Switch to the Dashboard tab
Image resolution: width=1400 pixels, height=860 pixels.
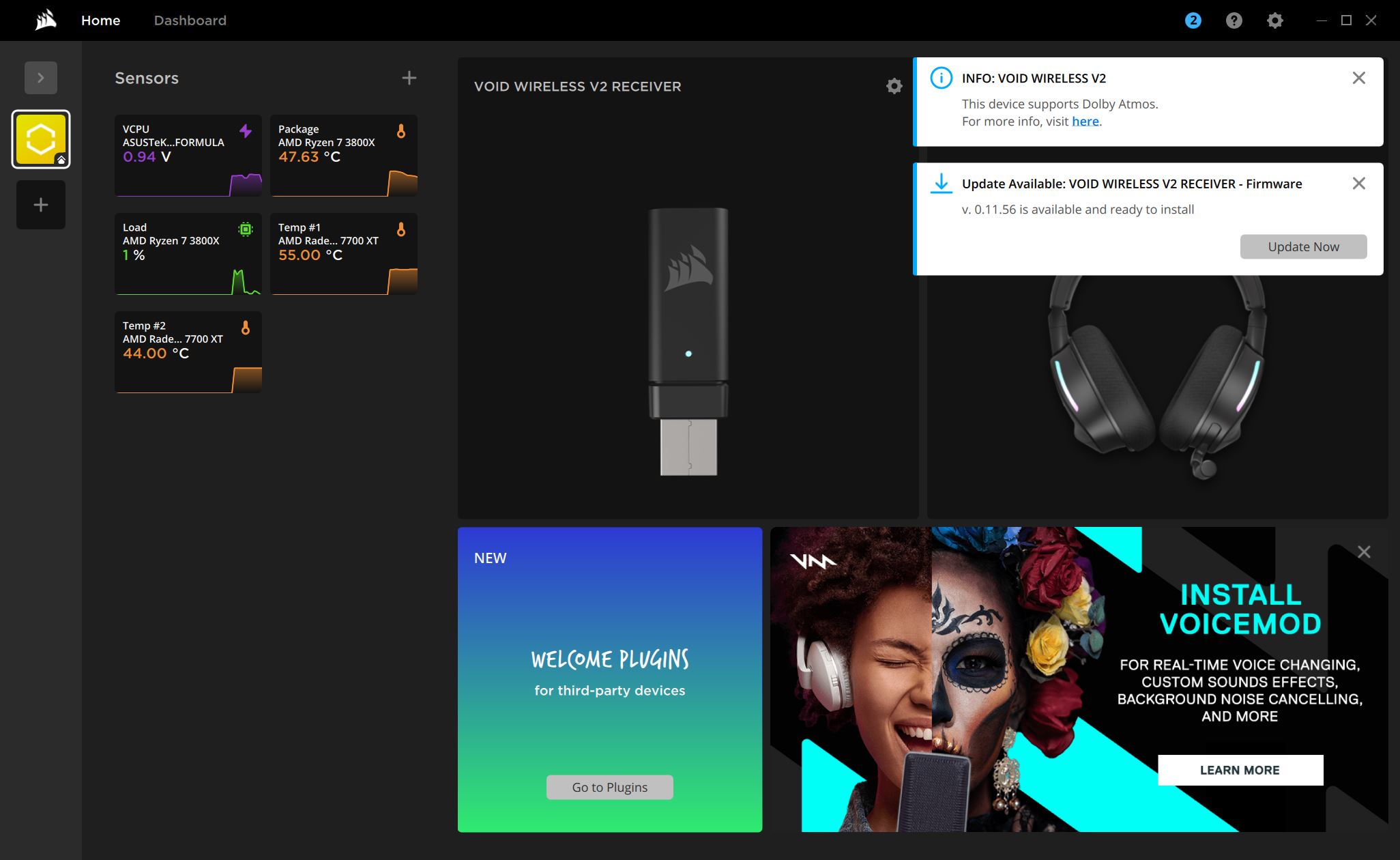[x=190, y=20]
